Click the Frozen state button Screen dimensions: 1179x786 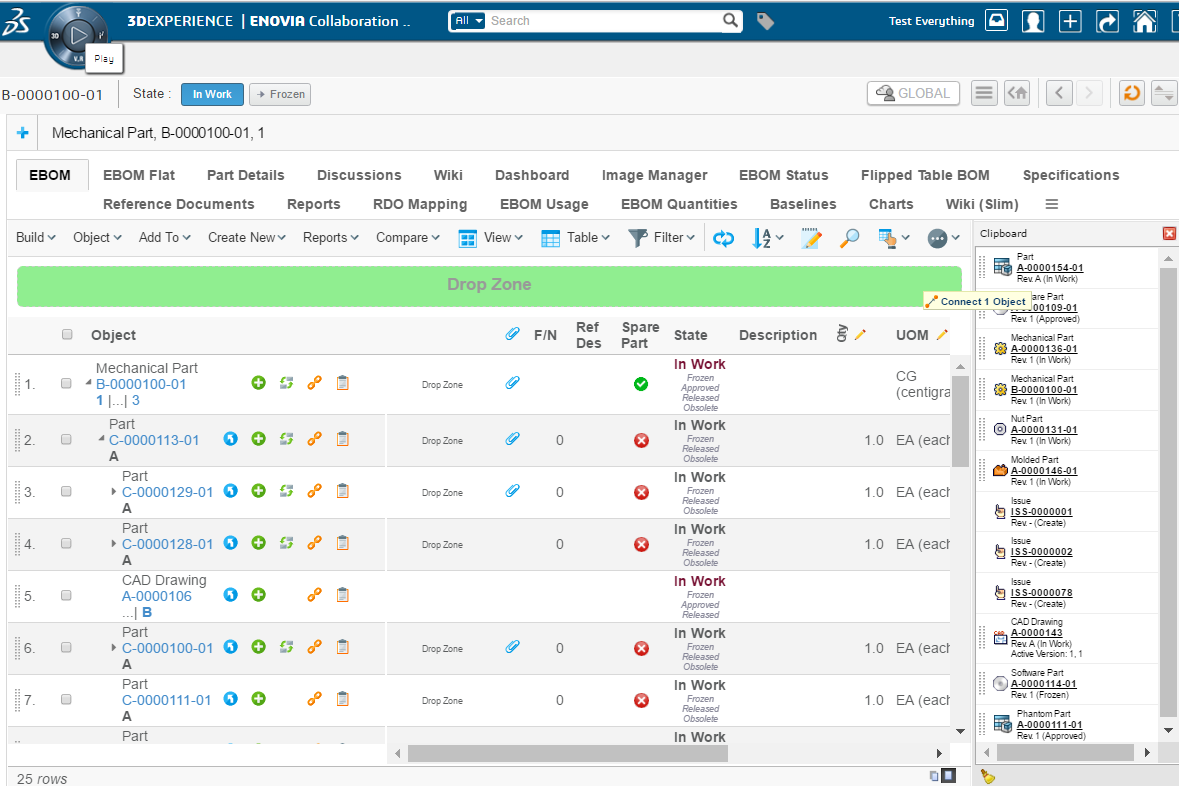(x=280, y=94)
